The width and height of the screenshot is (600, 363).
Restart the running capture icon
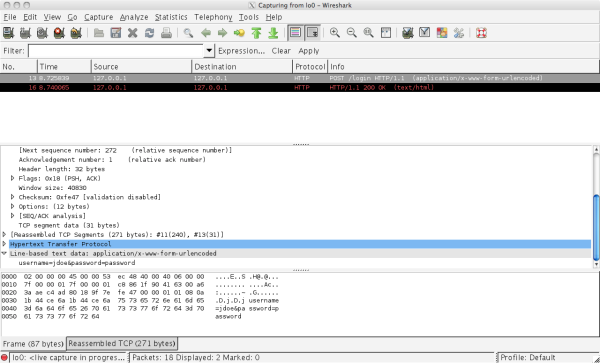tap(76, 33)
